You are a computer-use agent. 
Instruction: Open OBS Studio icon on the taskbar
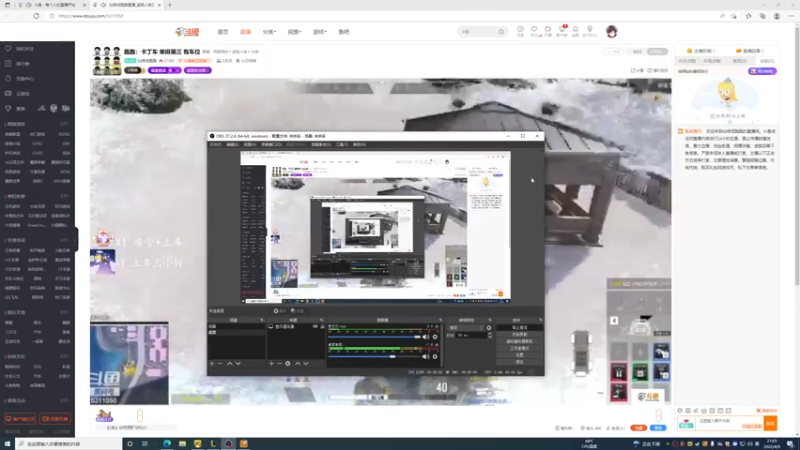point(229,444)
